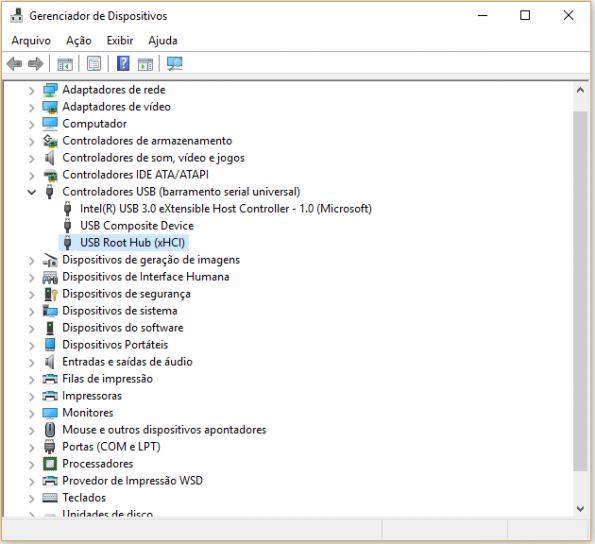The image size is (595, 544).
Task: Toggle the action pane toolbar icon
Action: (x=145, y=64)
